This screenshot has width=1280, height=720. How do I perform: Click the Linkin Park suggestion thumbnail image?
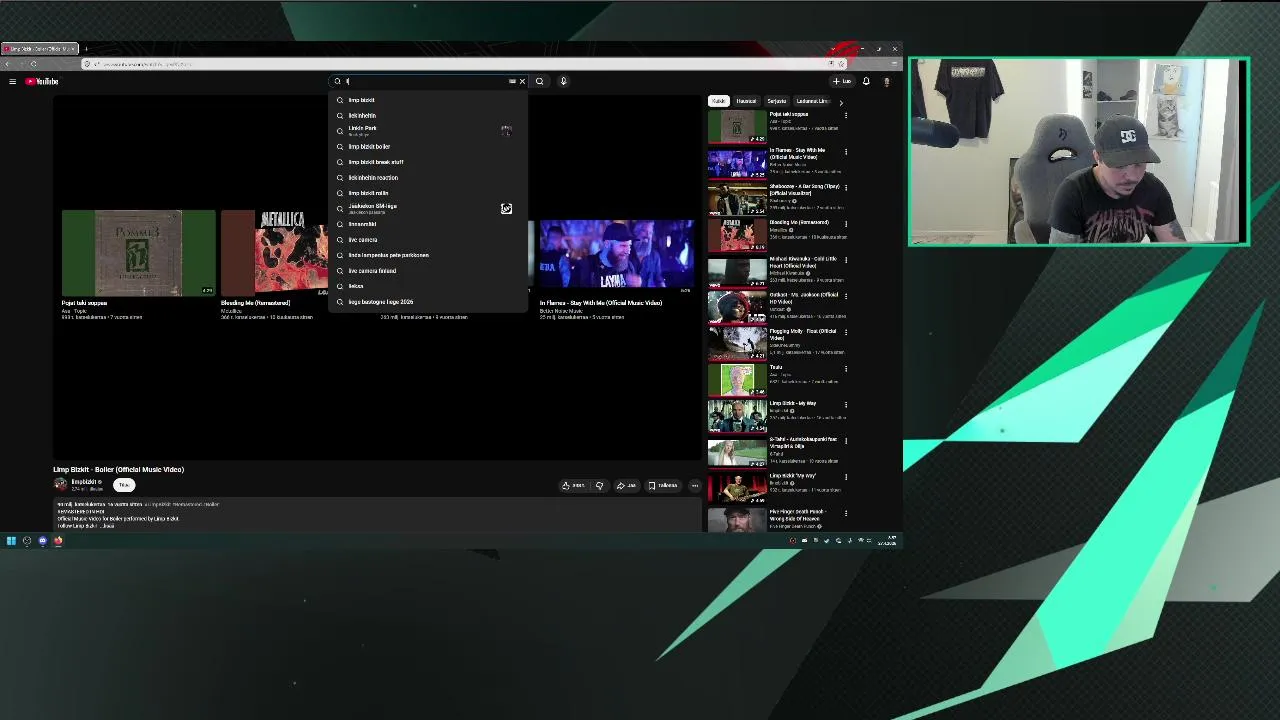506,130
